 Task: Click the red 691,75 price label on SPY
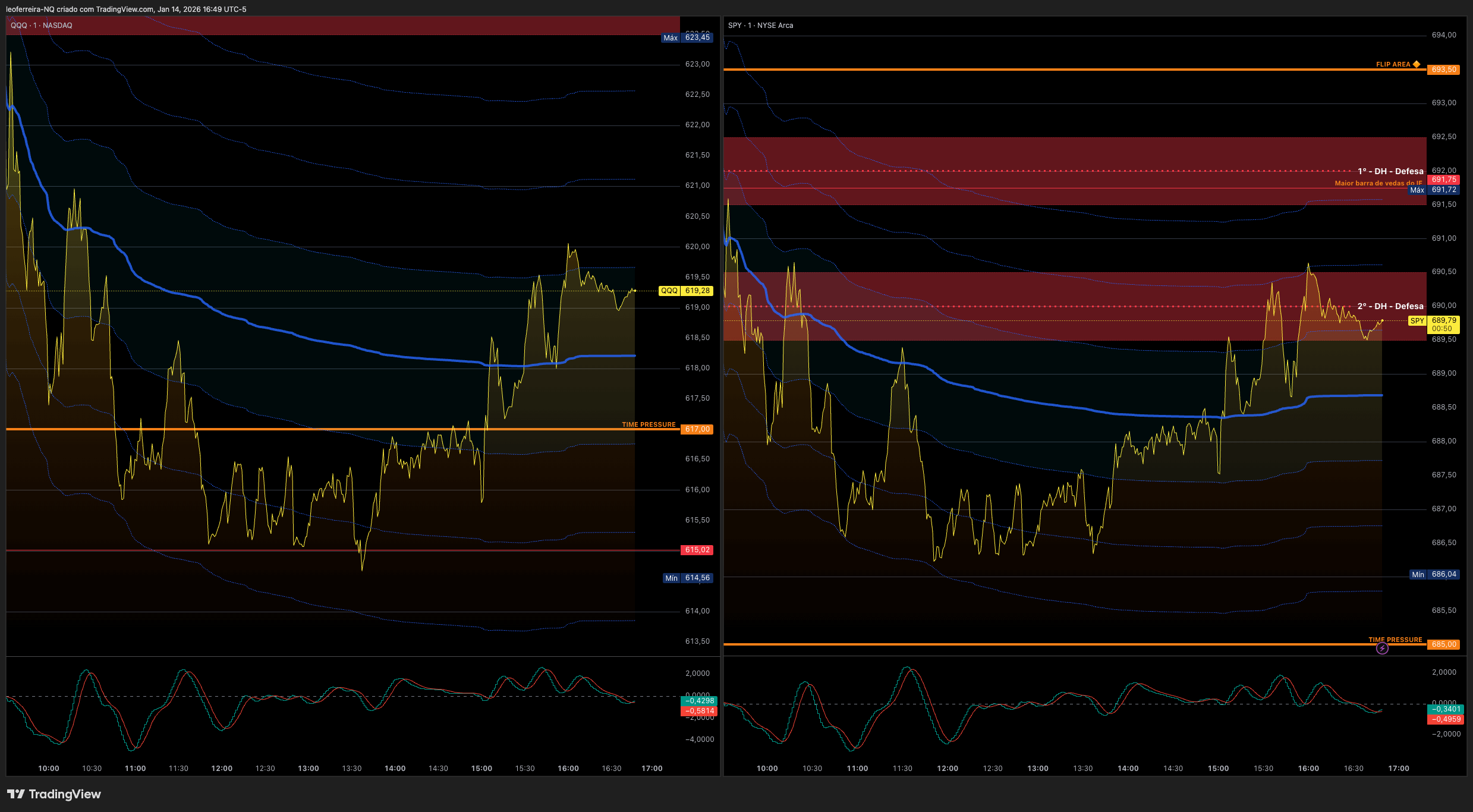click(1443, 180)
